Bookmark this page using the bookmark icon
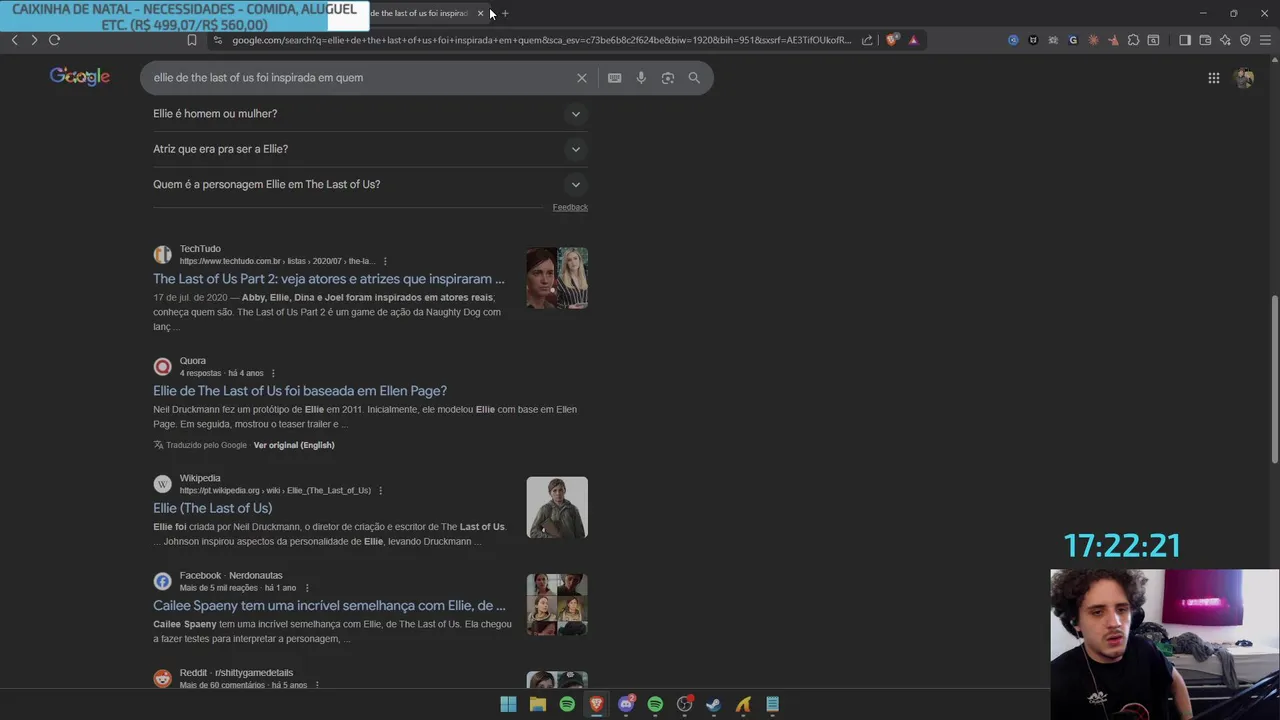Screen dimensions: 1280x720 (192, 40)
